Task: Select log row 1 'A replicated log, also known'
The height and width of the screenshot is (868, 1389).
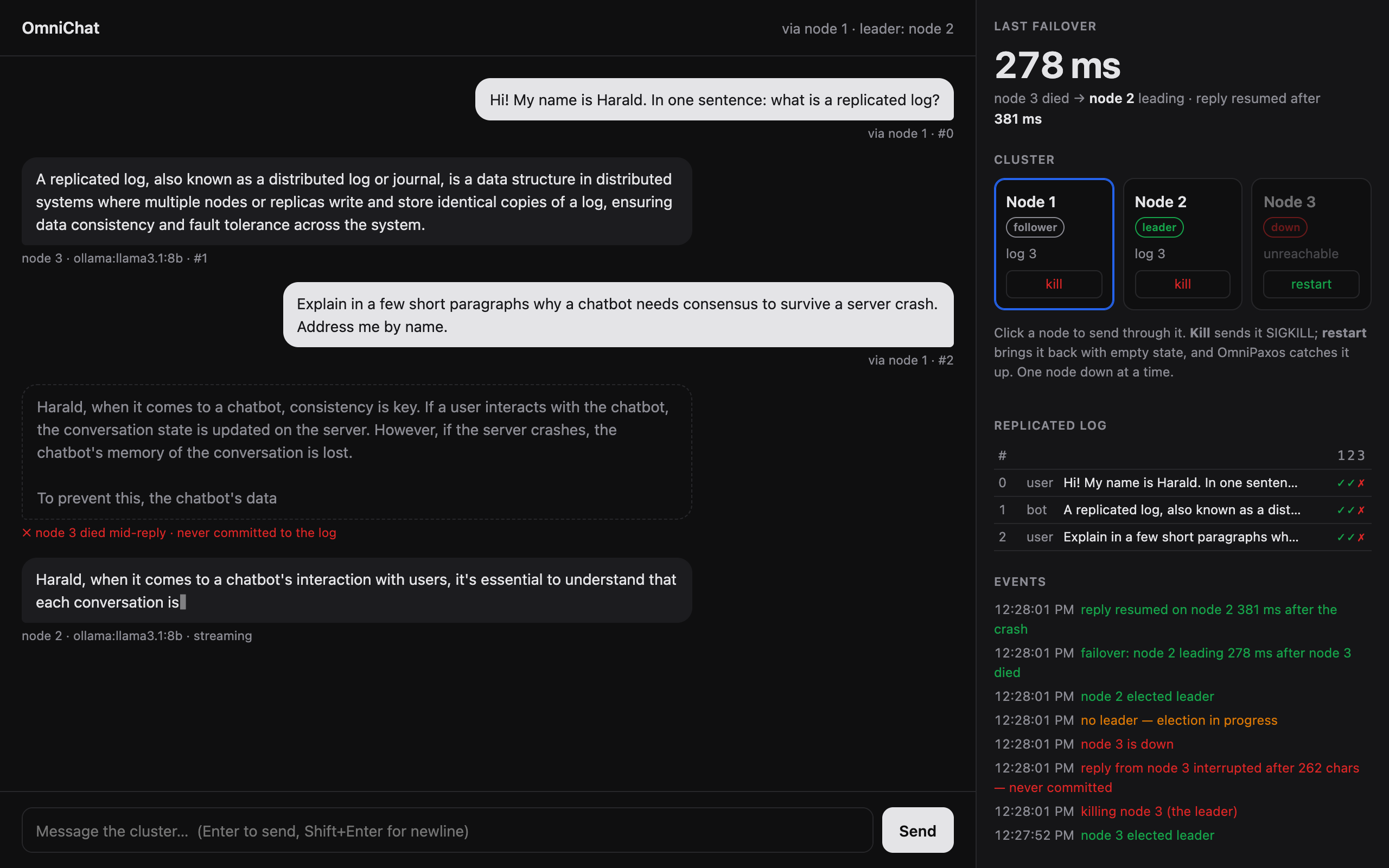Action: 1182,510
